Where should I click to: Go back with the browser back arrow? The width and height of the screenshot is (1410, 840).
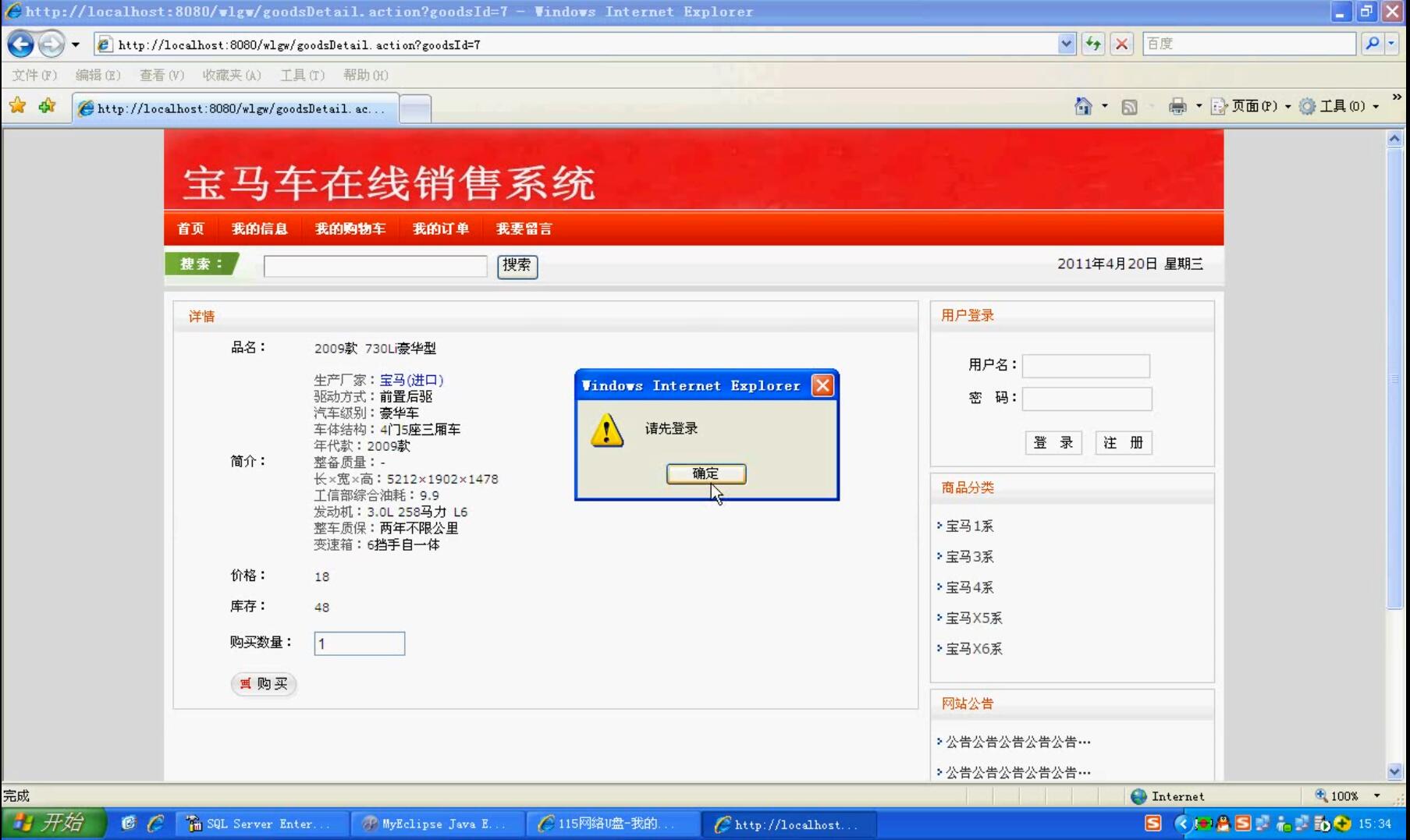pos(21,44)
